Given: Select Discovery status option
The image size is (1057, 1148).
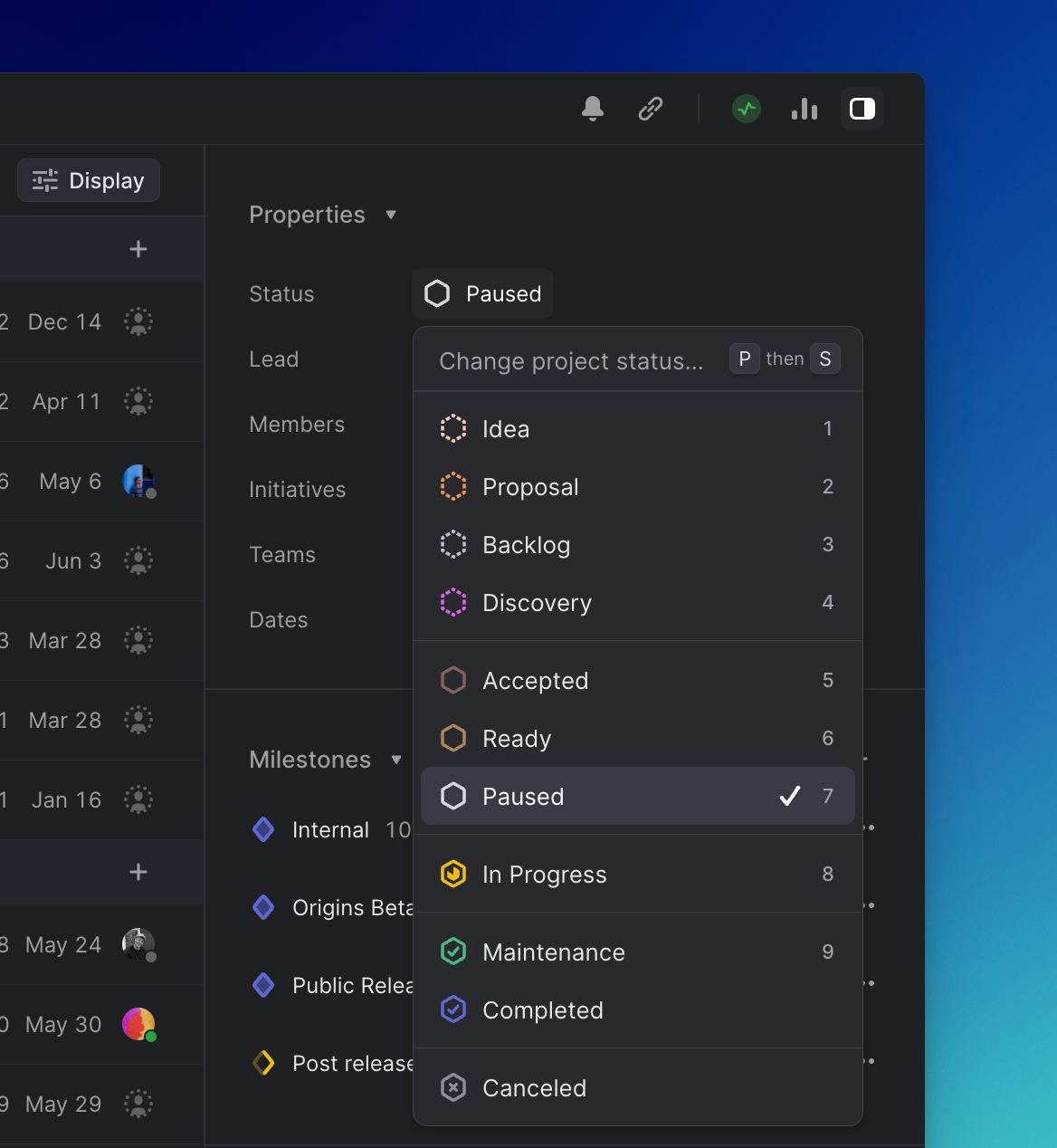Looking at the screenshot, I should pos(638,602).
